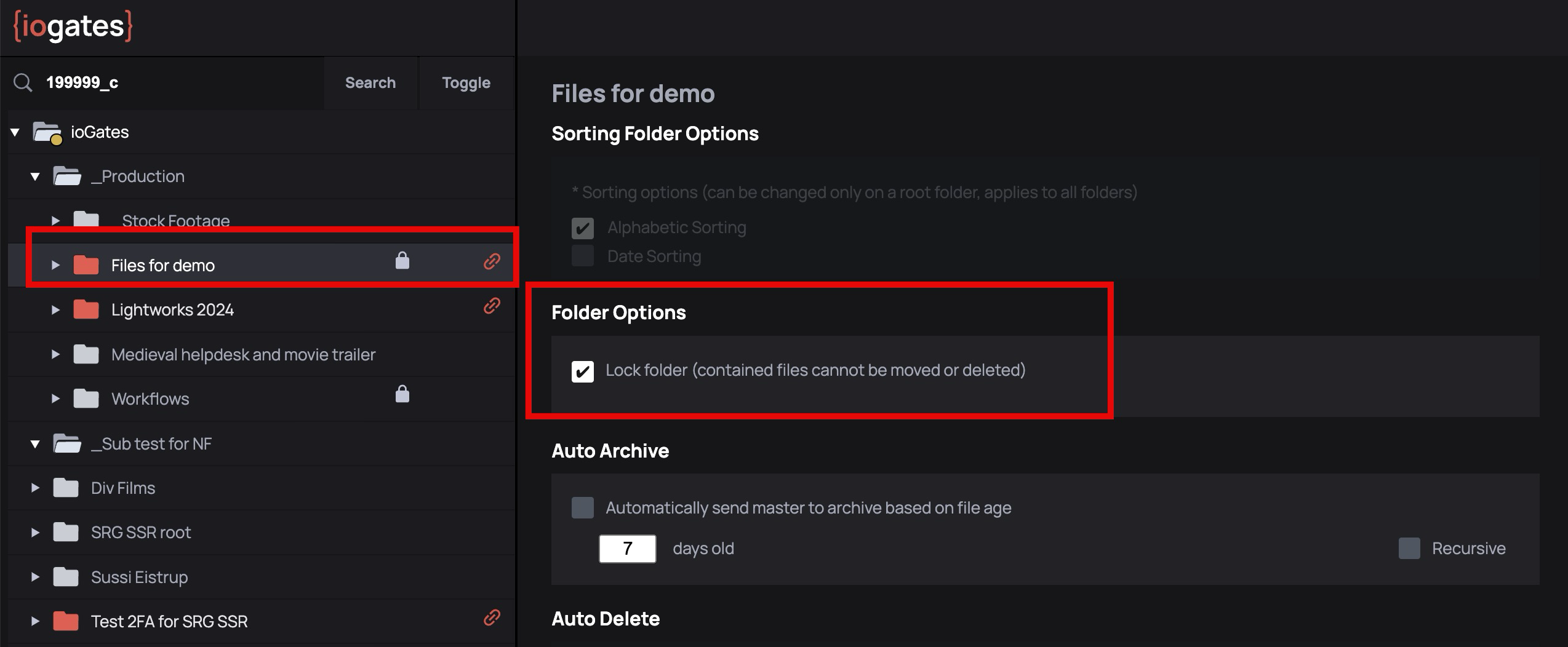Click lock icon on Workflows folder
The height and width of the screenshot is (647, 1568).
pos(402,394)
